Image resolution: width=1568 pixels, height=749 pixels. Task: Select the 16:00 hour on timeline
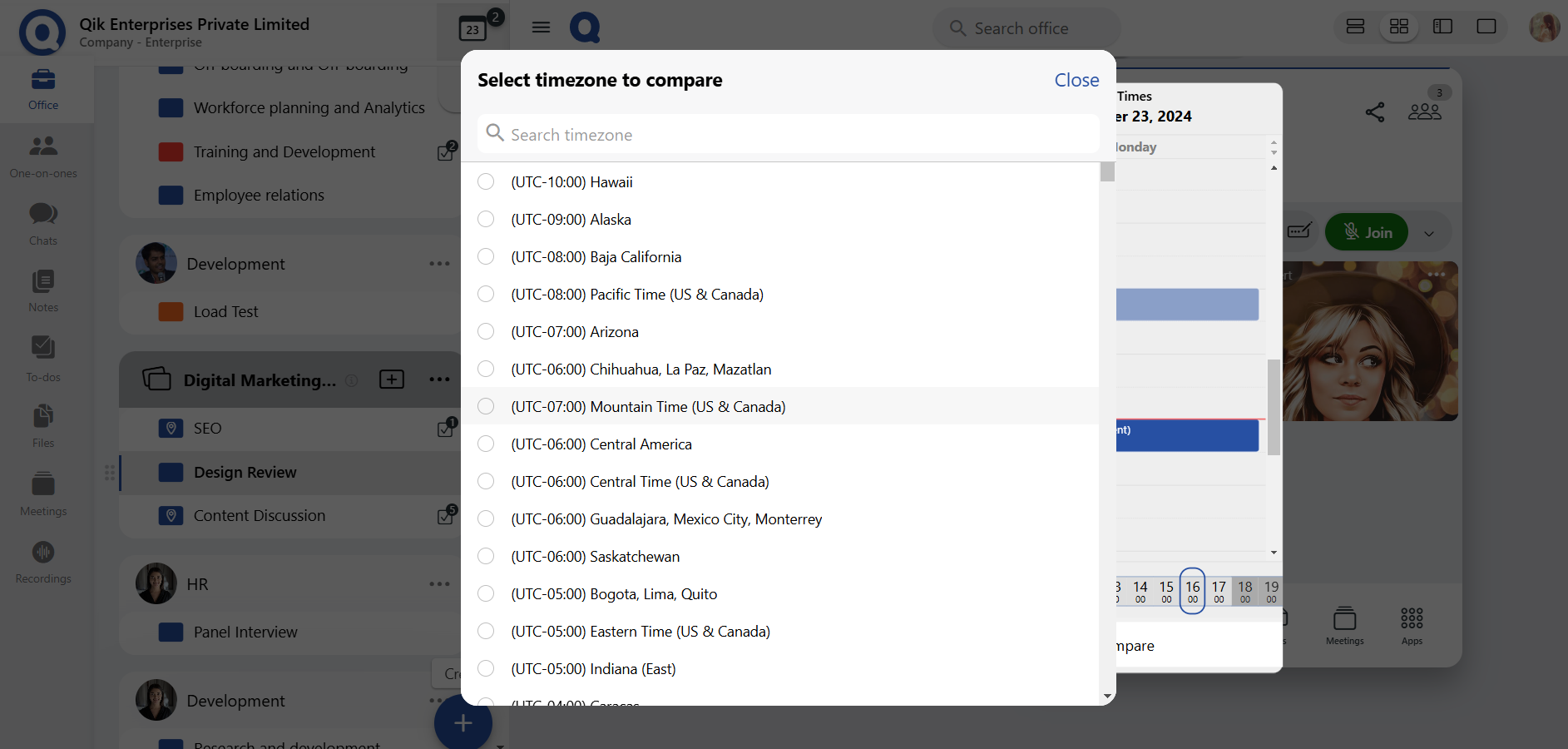pos(1192,591)
